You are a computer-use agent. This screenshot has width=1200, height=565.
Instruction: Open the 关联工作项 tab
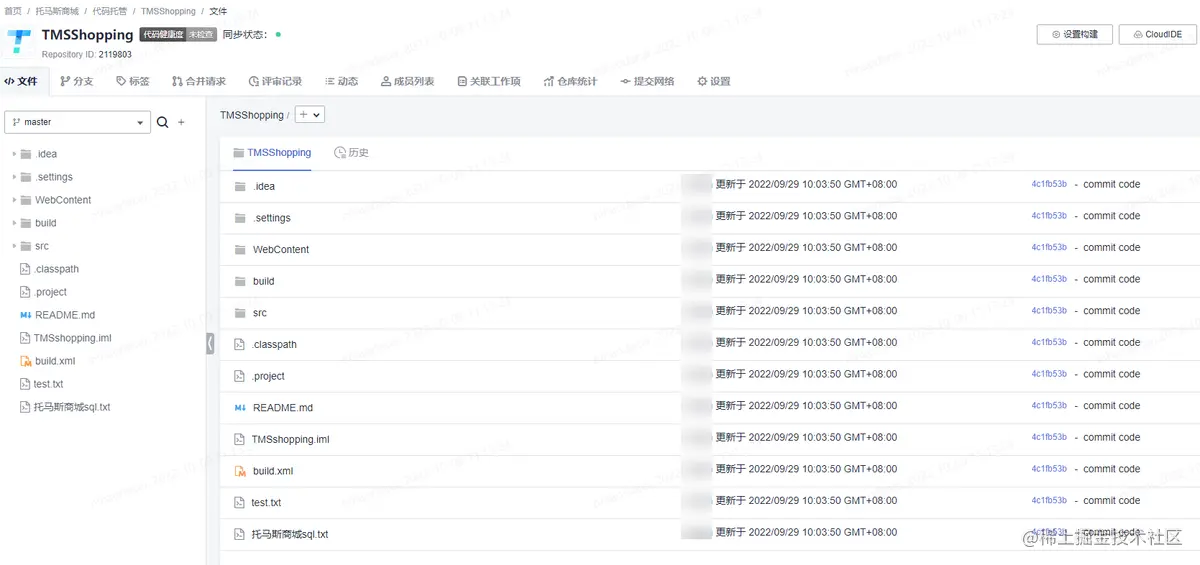(x=489, y=81)
